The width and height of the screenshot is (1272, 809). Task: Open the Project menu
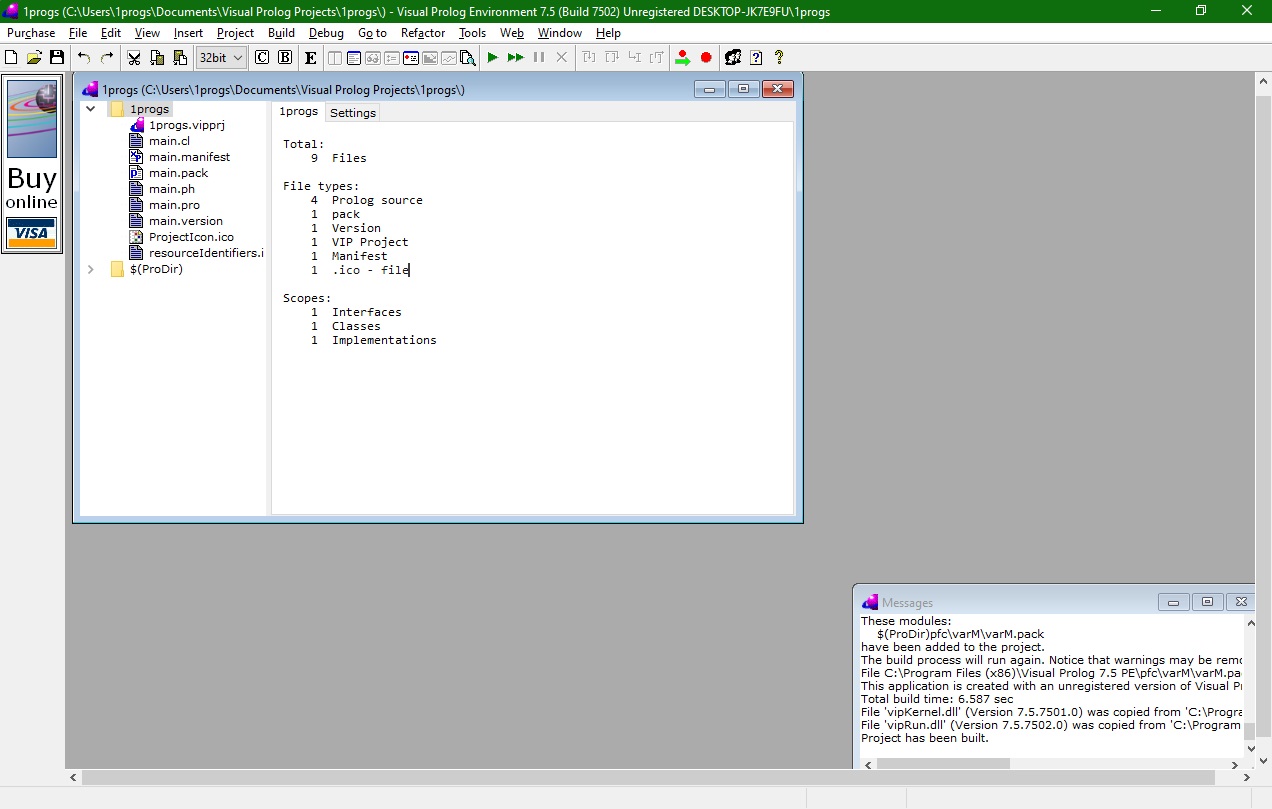point(235,33)
